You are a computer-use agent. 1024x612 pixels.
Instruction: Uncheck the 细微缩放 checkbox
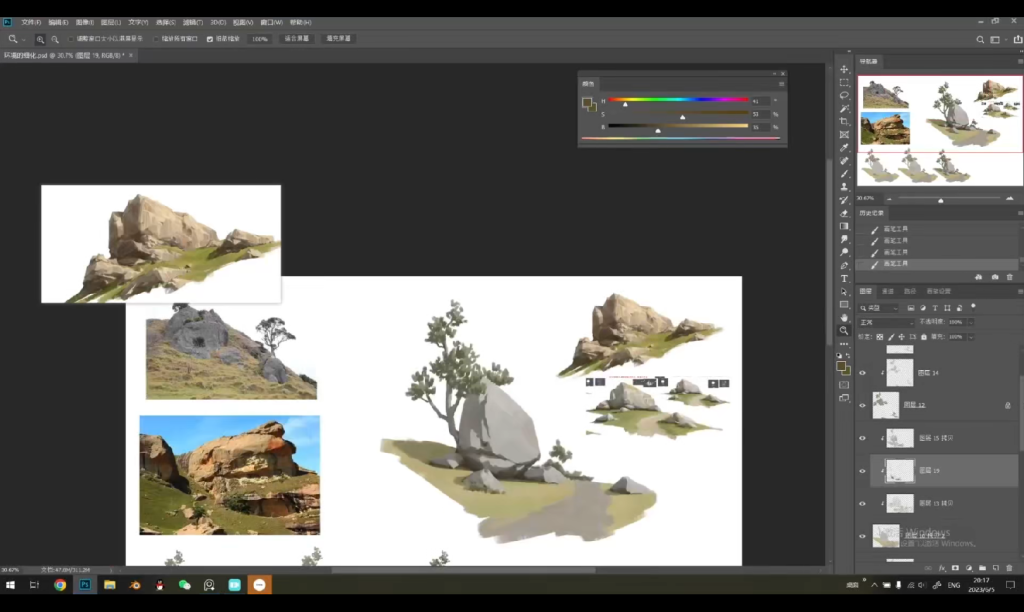point(210,39)
